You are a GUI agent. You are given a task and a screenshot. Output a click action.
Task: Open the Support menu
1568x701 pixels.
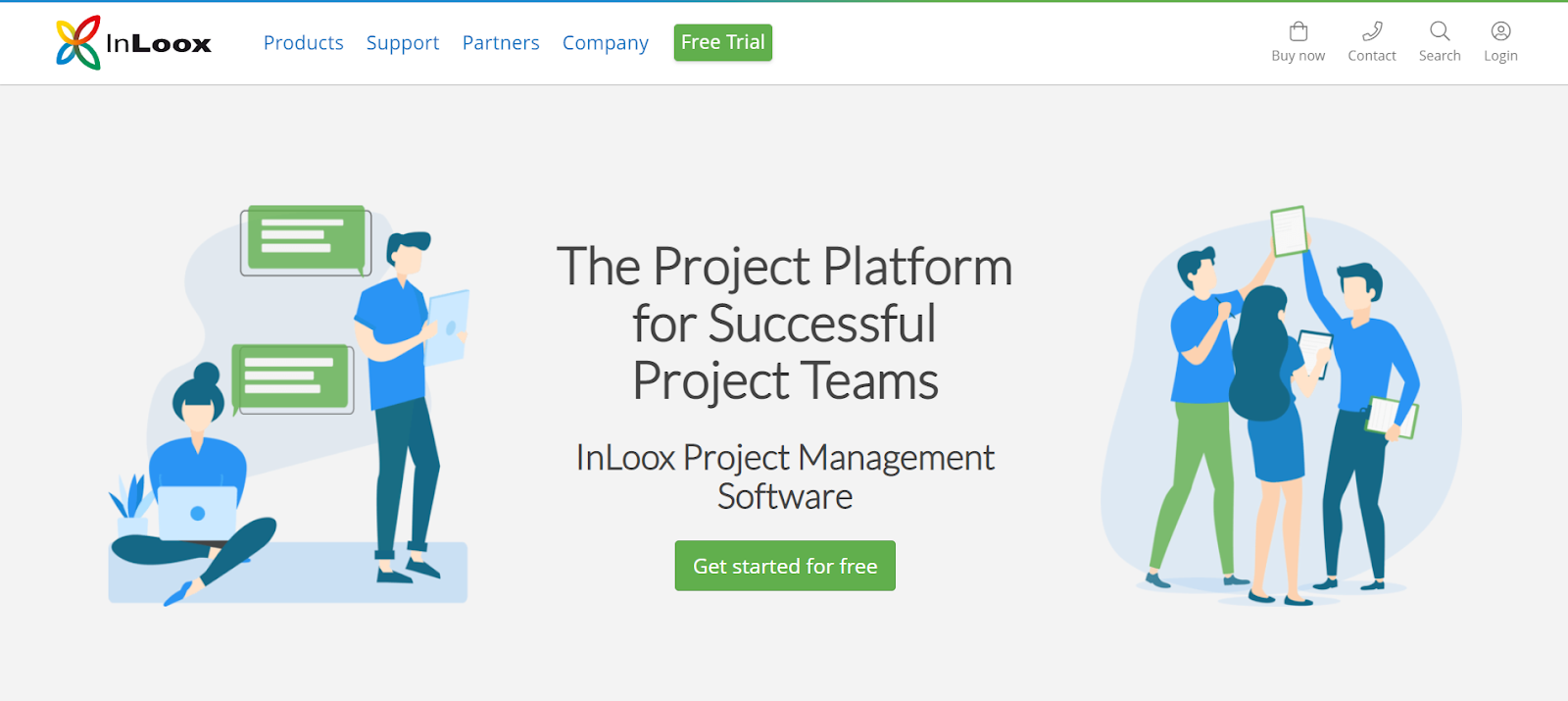(403, 43)
